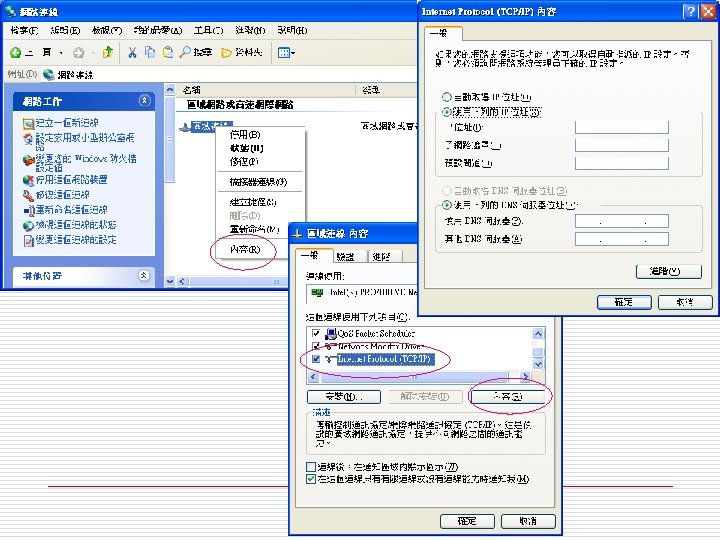Click the Repair this connection wrench icon
This screenshot has width=720, height=540.
coord(28,195)
